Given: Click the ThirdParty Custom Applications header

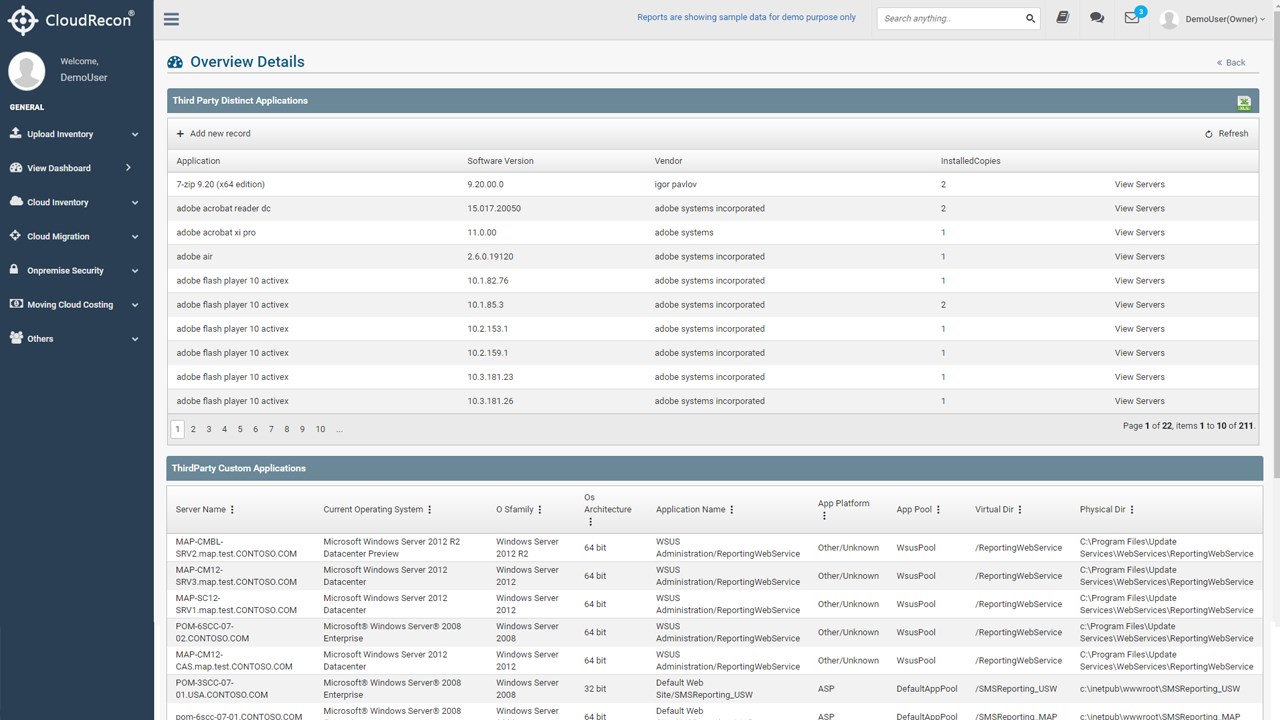Looking at the screenshot, I should point(238,468).
